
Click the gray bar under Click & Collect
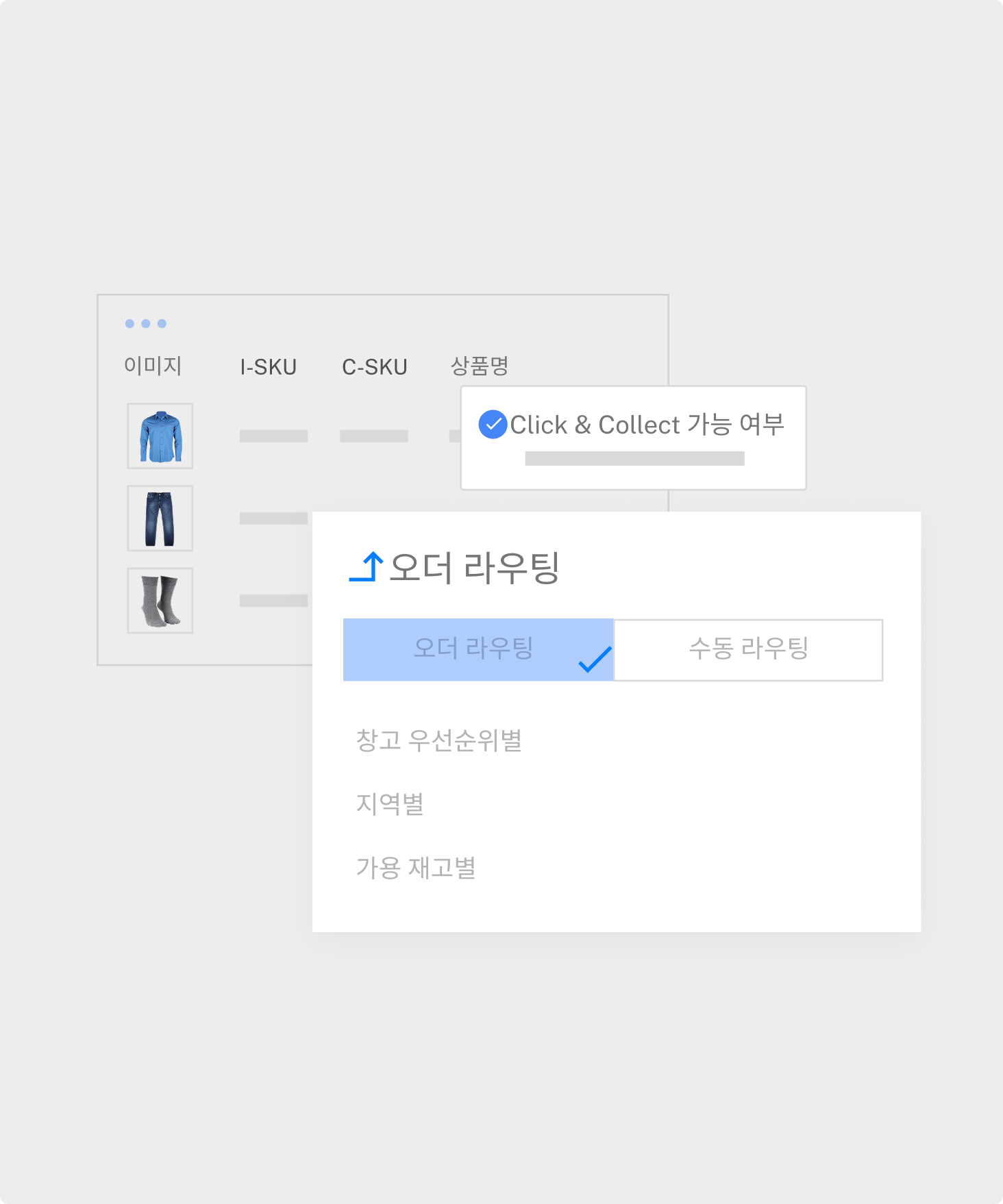[634, 459]
